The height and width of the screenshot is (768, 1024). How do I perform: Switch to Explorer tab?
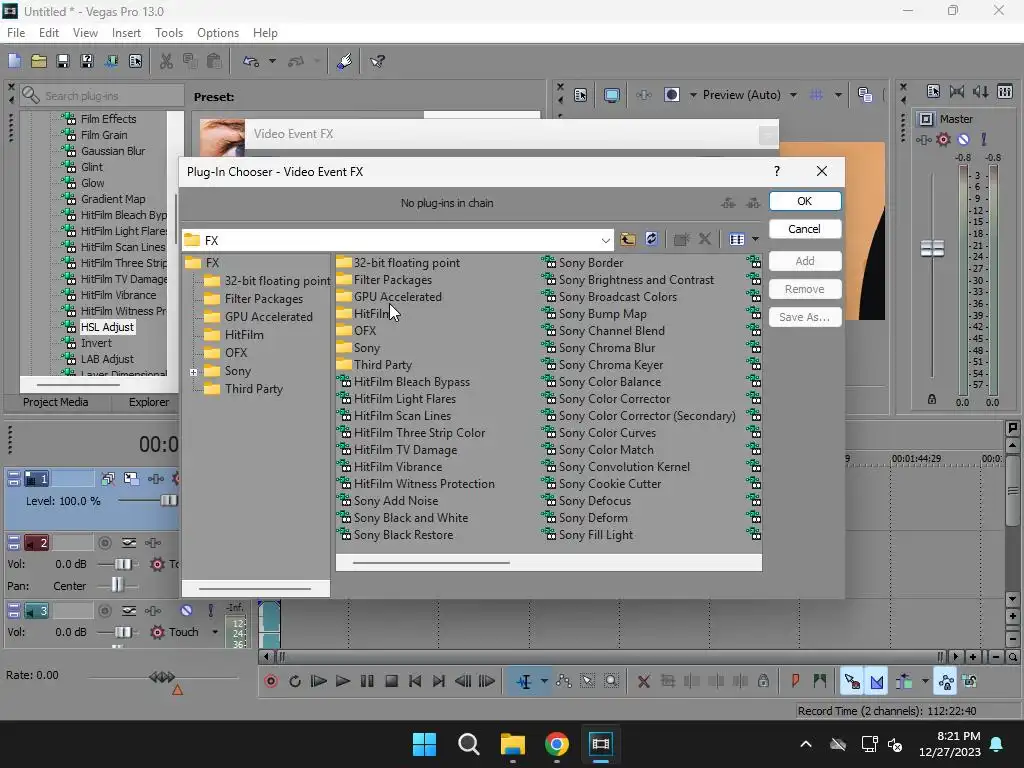pos(149,402)
